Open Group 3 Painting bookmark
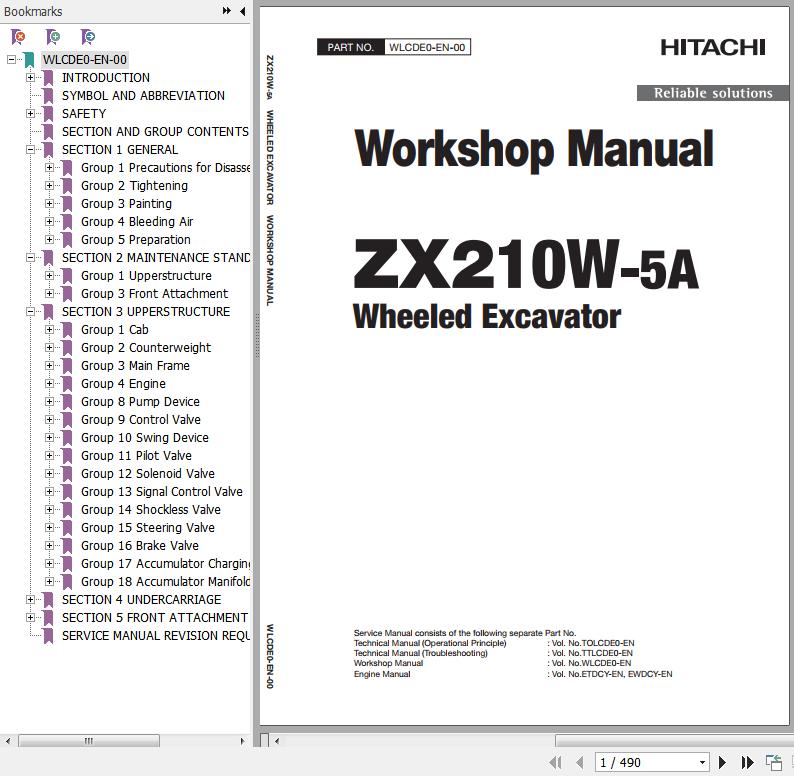This screenshot has height=776, width=794. tap(126, 204)
